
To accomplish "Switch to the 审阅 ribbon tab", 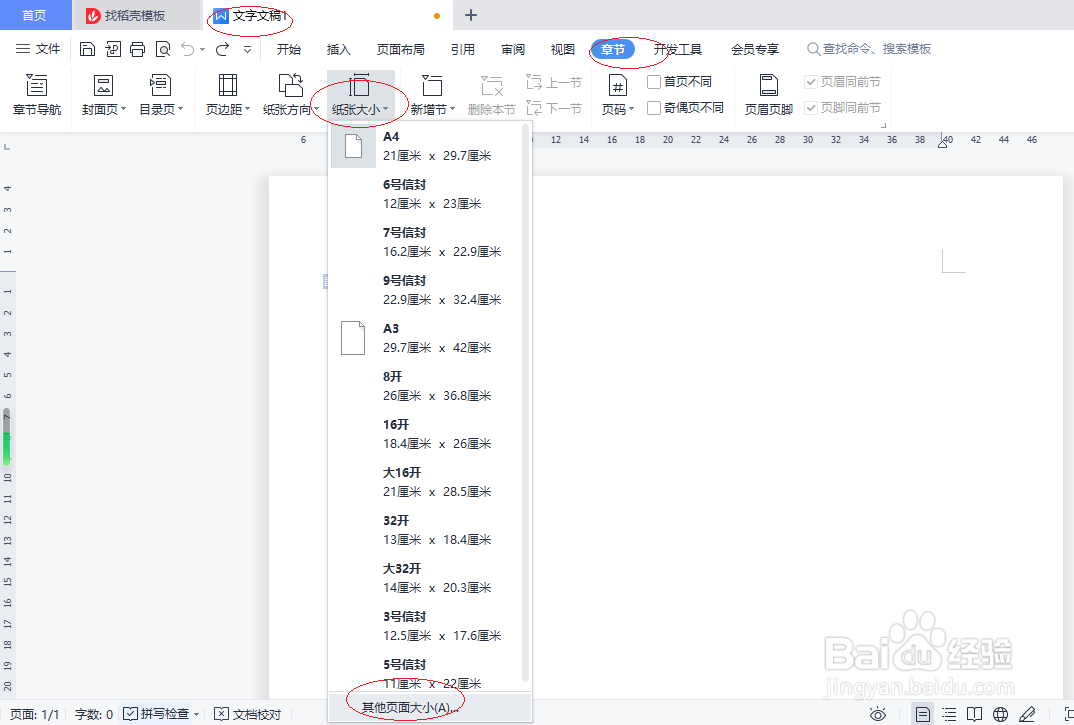I will click(513, 49).
